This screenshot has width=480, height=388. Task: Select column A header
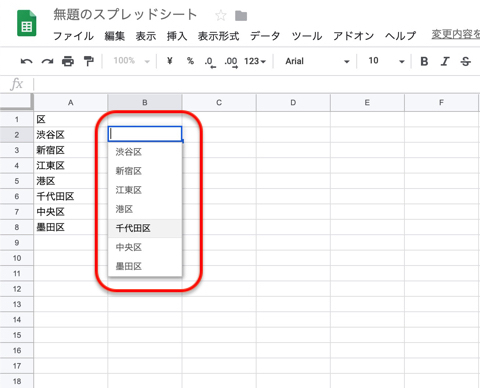coord(71,103)
